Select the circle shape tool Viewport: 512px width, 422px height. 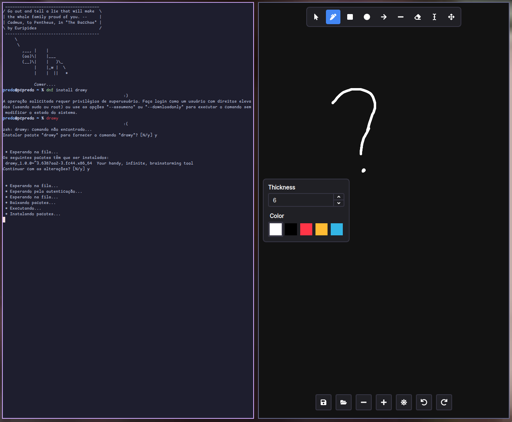click(367, 17)
